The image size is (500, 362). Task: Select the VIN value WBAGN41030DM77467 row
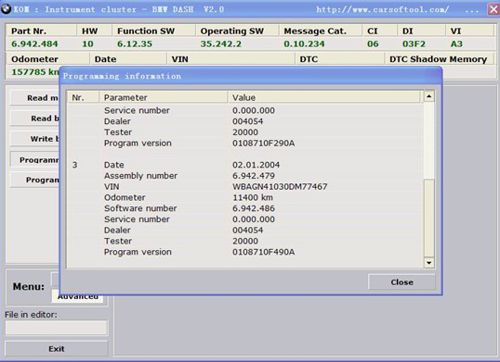pos(245,187)
